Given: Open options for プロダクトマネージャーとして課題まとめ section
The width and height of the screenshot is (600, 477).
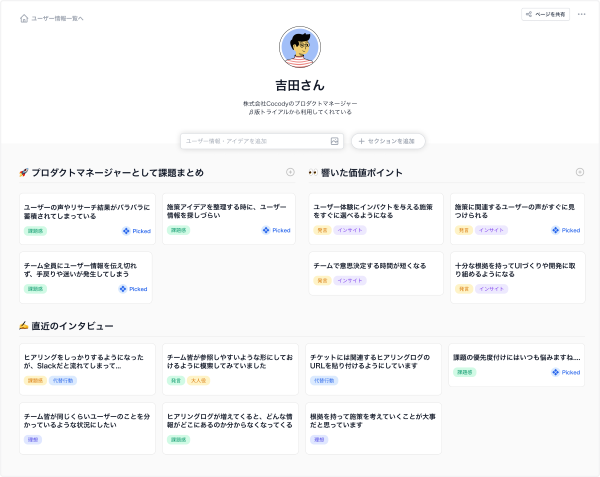Looking at the screenshot, I should click(x=290, y=172).
